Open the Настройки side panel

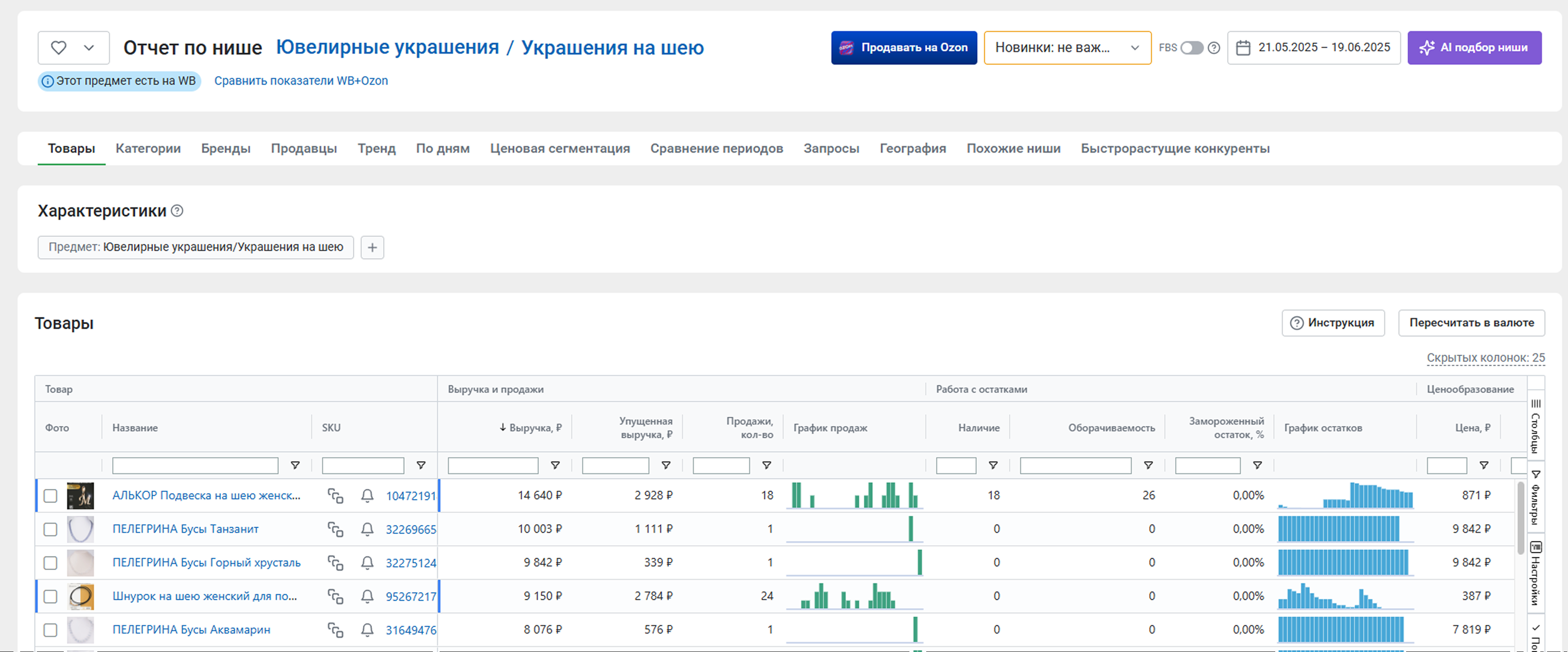click(x=1536, y=574)
